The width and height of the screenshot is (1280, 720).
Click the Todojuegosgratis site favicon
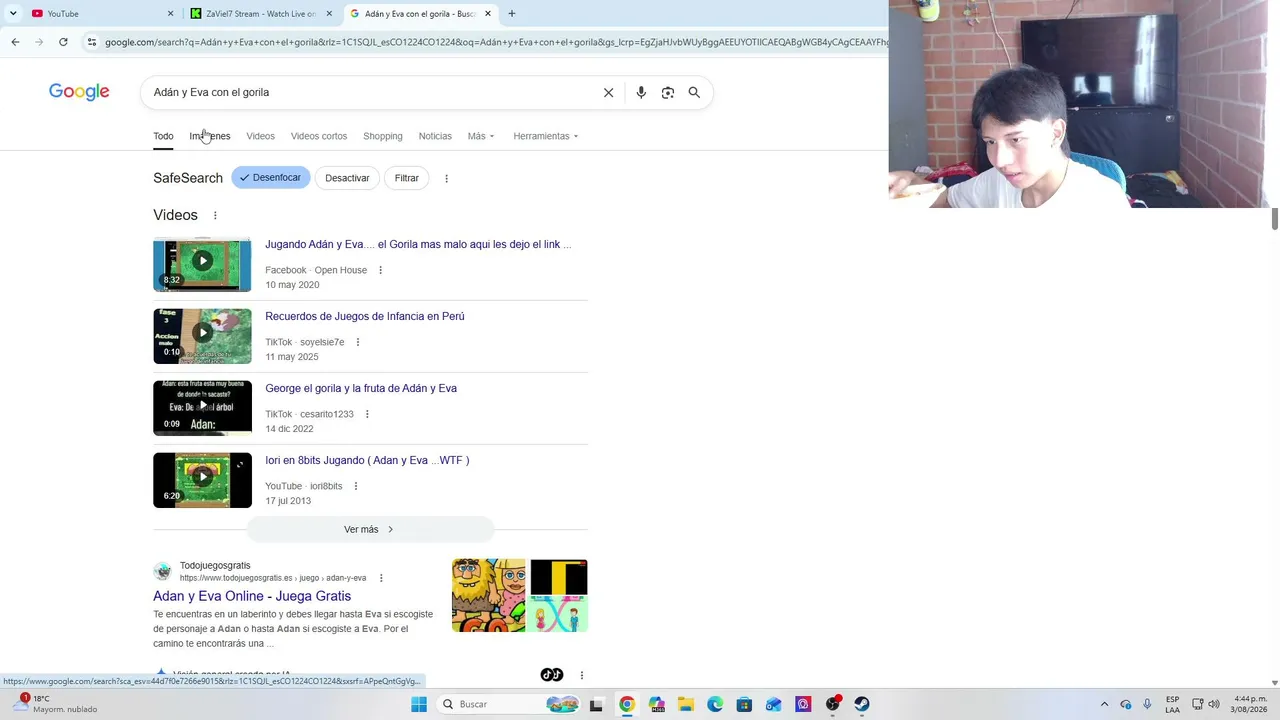[x=162, y=571]
